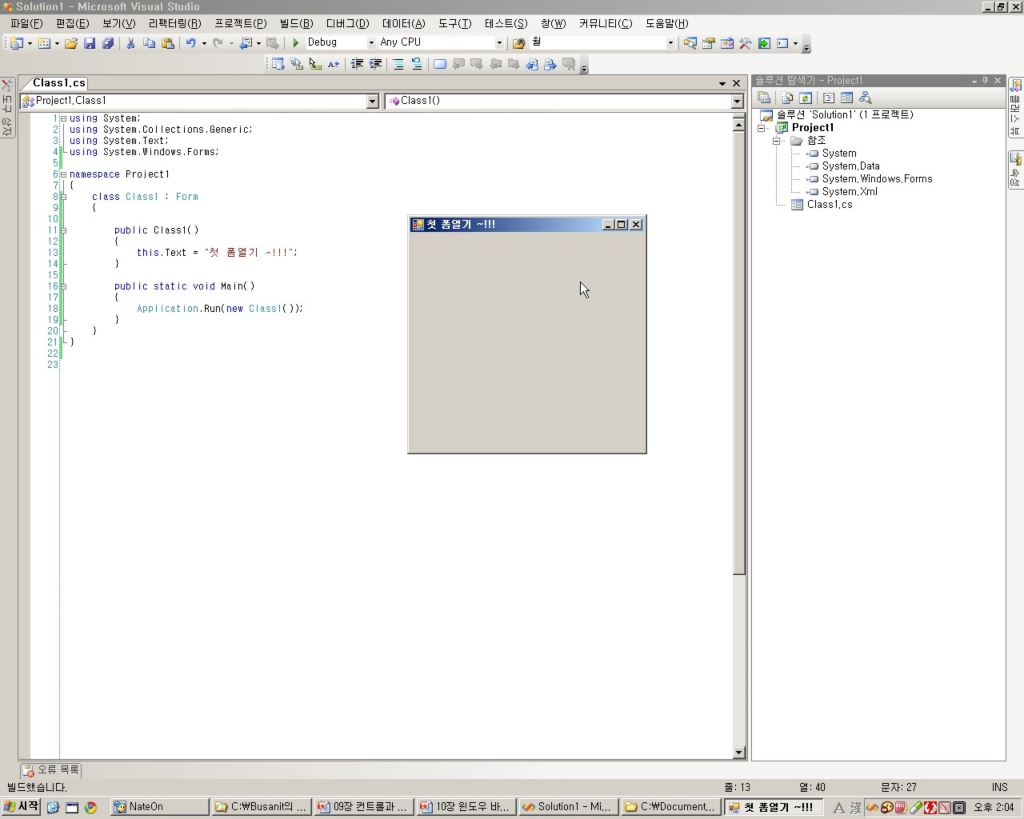The height and width of the screenshot is (819, 1024).
Task: Click the Navigate Backward icon
Action: pos(246,43)
